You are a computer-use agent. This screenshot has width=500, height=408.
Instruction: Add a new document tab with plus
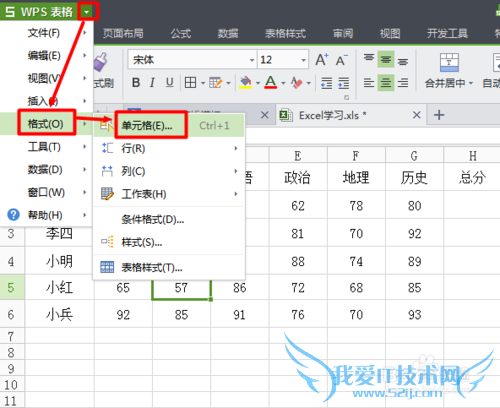coord(439,115)
